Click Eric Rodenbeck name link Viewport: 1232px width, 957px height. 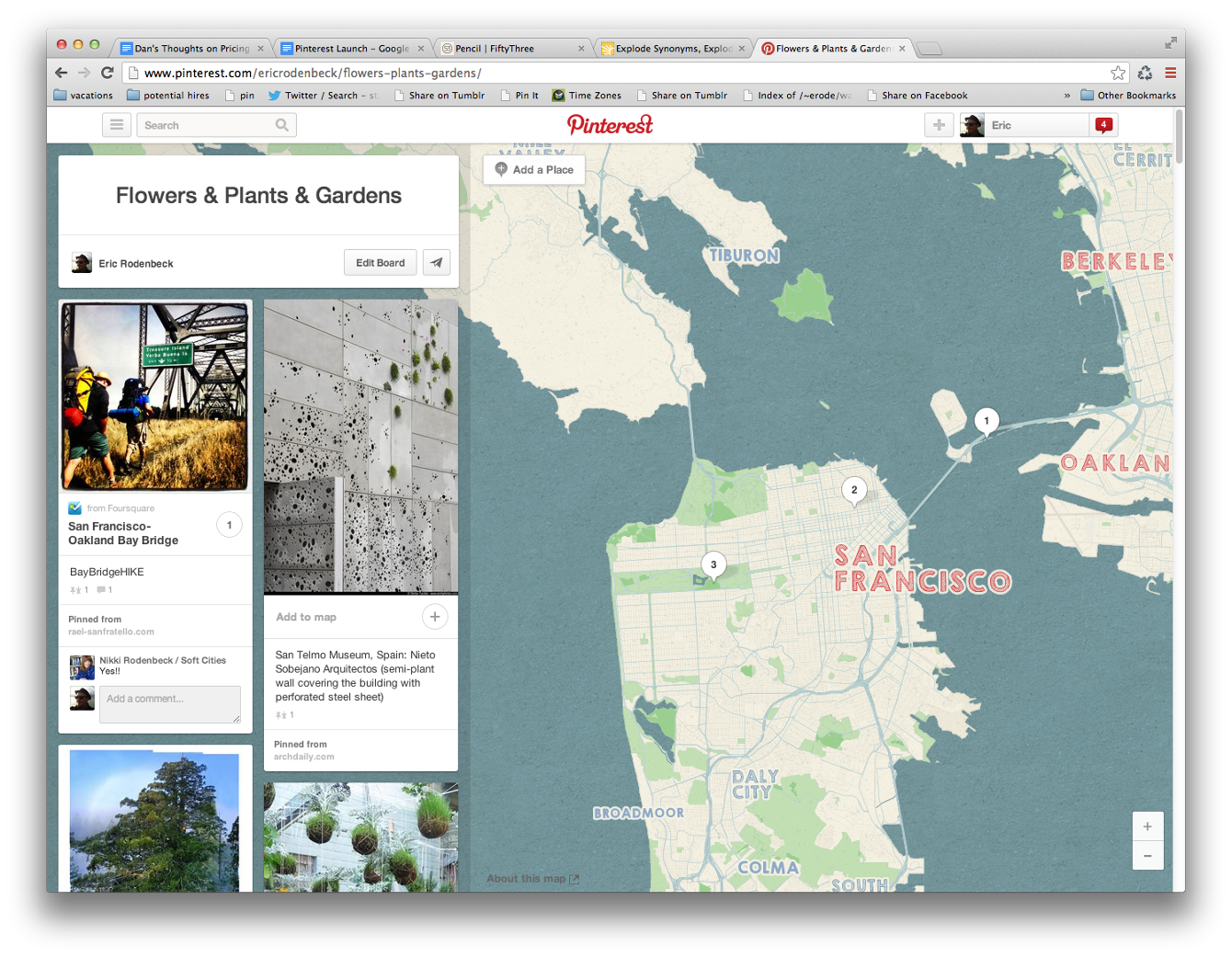(136, 264)
